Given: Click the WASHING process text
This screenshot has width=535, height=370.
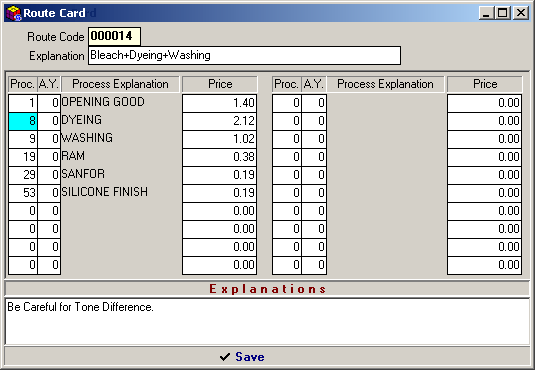Looking at the screenshot, I should [x=87, y=138].
